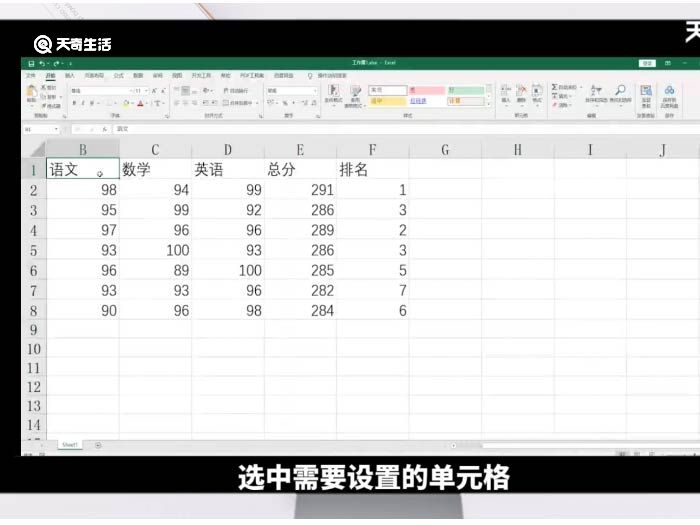
Task: Click the Decrease Font Size icon
Action: point(163,91)
